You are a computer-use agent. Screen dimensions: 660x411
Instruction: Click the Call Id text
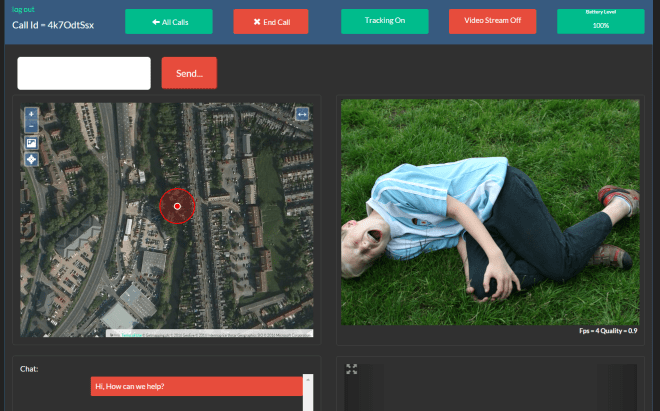[x=54, y=24]
